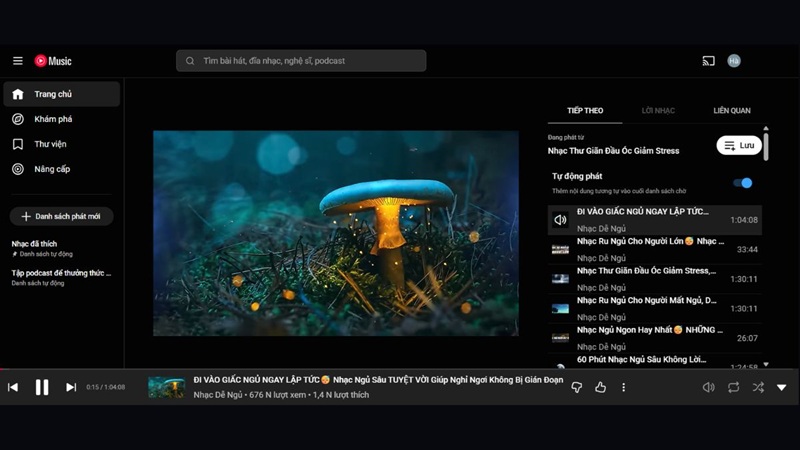Open the user account avatar
Image resolution: width=800 pixels, height=450 pixels.
click(734, 61)
